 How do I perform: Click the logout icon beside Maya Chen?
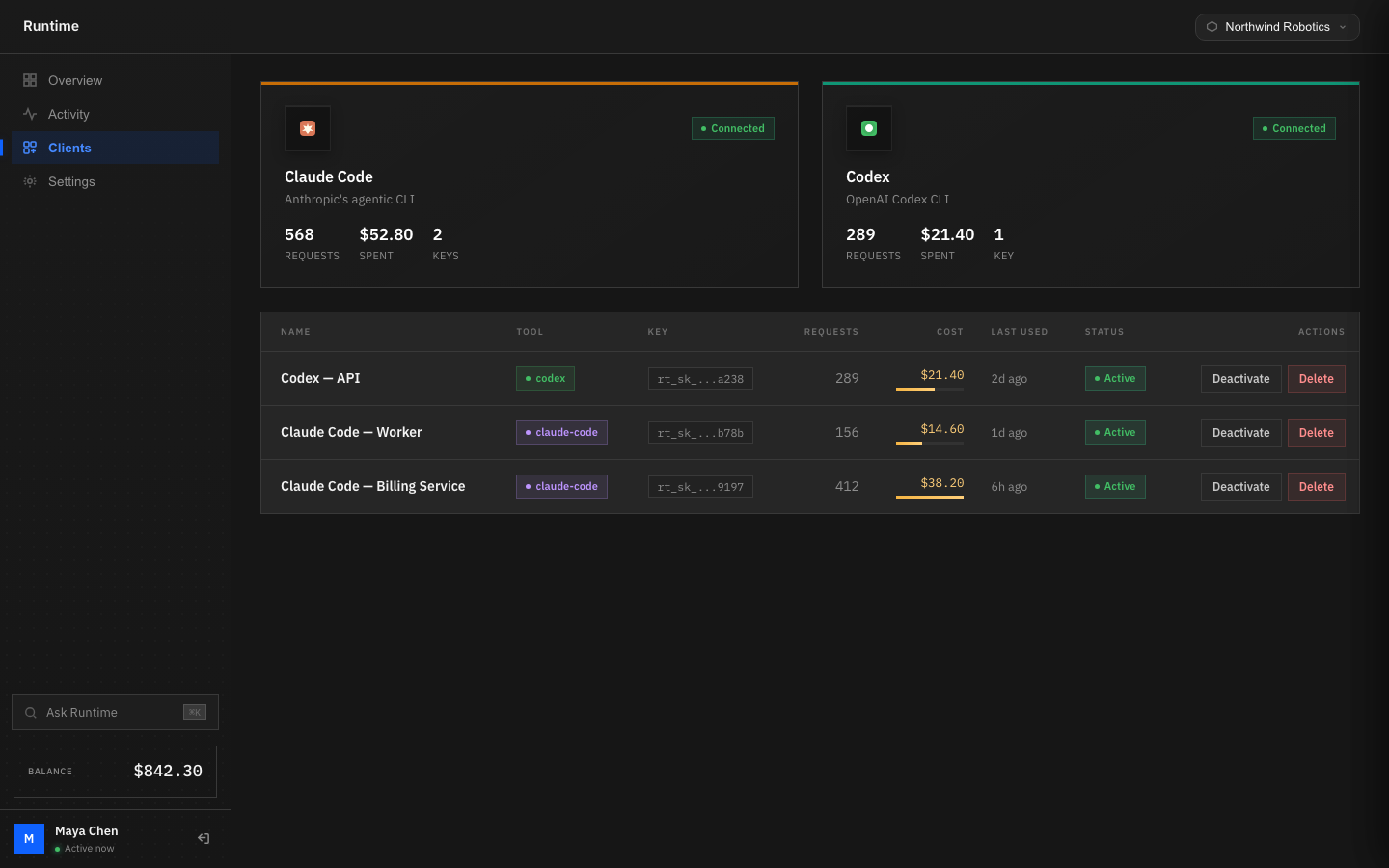[204, 838]
